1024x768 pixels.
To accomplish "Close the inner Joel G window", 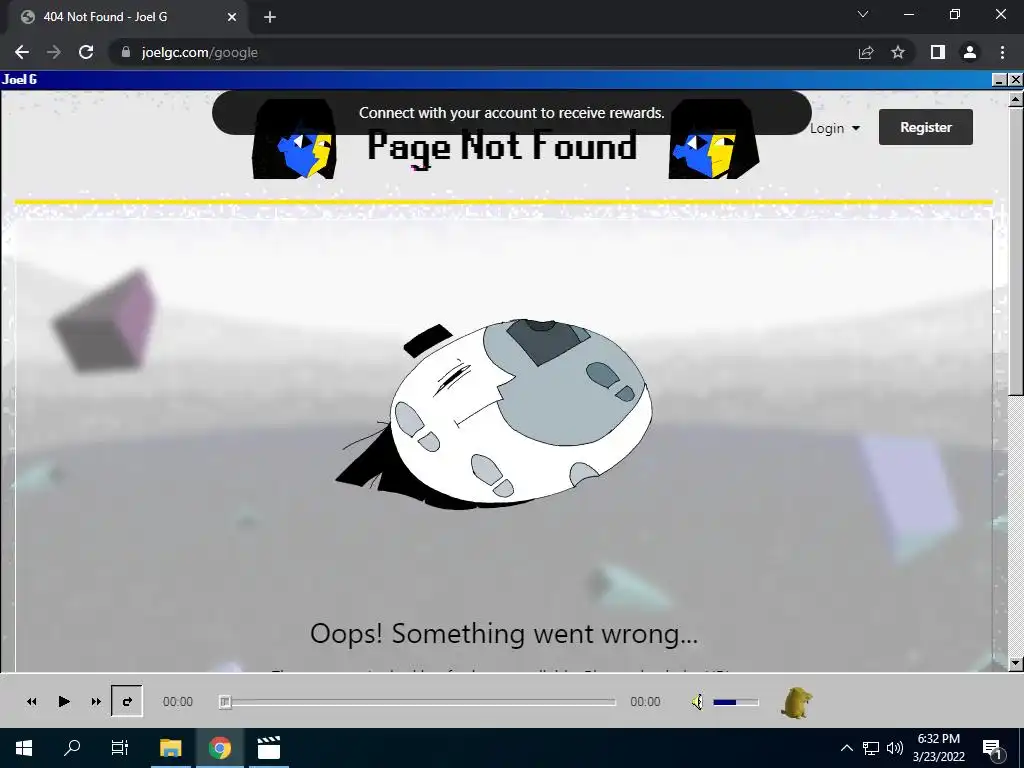I will (x=1015, y=80).
